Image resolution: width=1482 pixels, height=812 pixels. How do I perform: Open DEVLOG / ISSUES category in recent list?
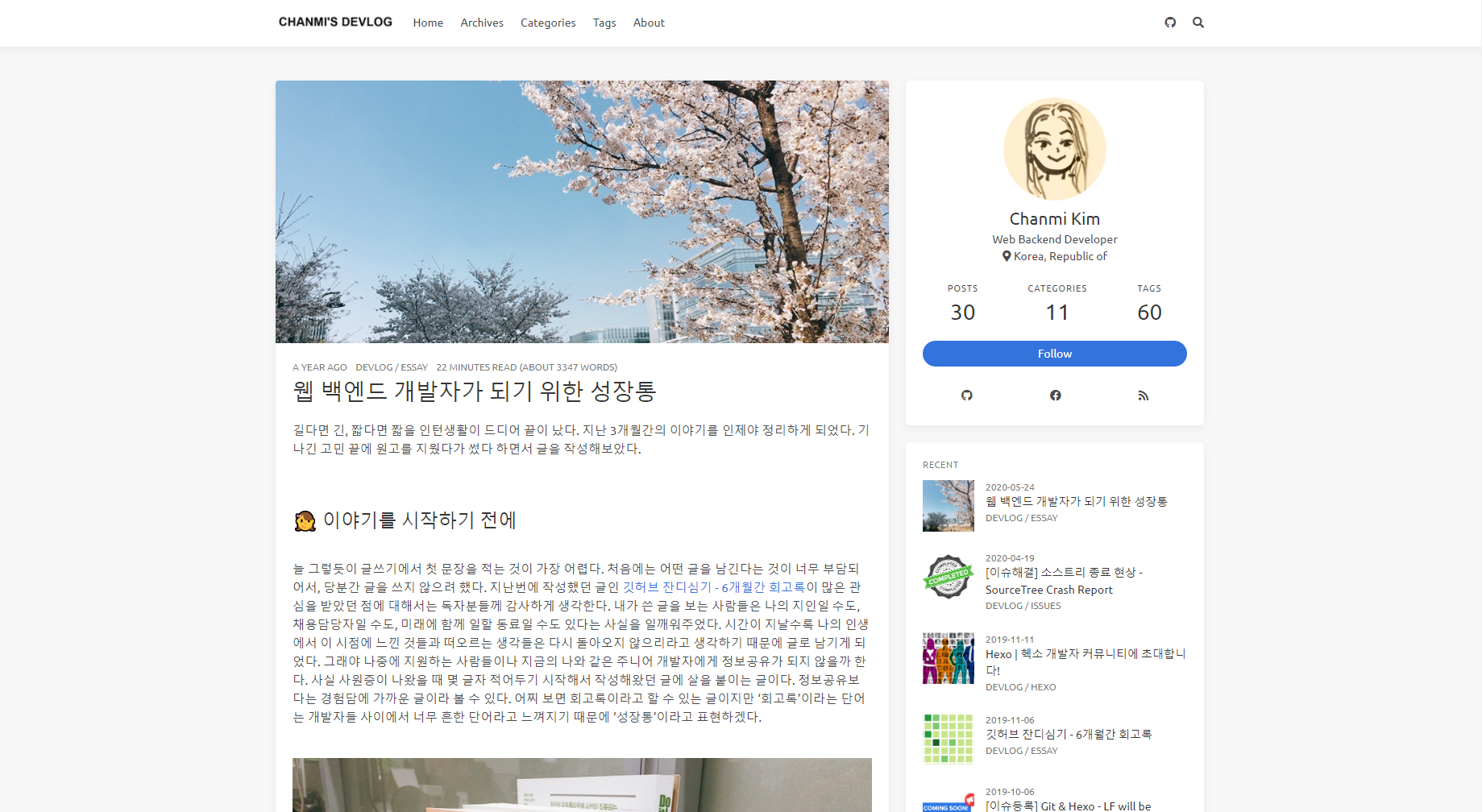(x=1023, y=606)
